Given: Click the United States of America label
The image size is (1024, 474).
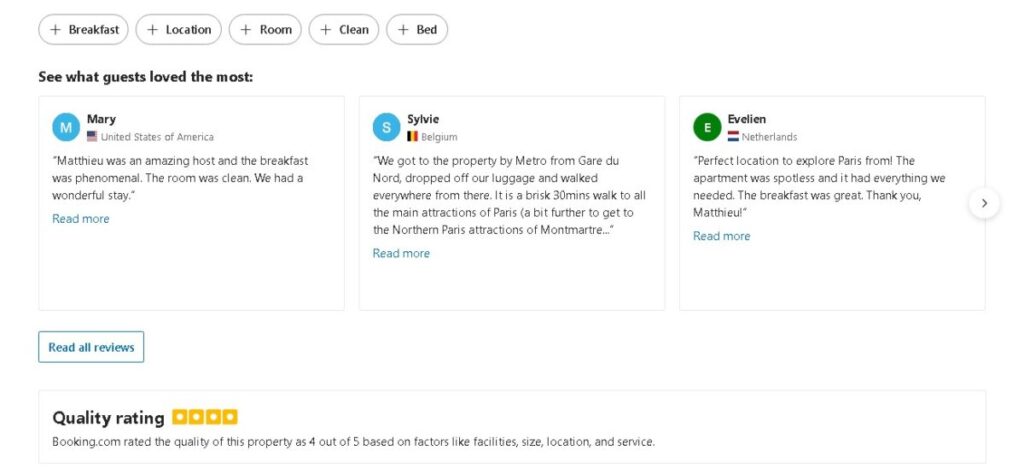Looking at the screenshot, I should pyautogui.click(x=157, y=137).
